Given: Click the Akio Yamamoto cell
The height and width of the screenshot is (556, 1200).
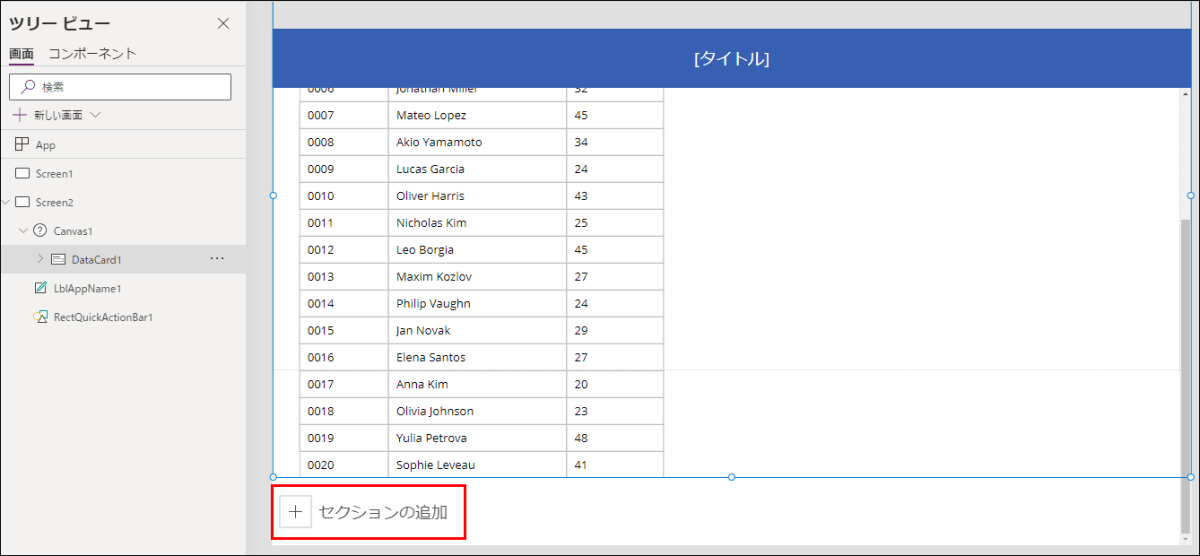Looking at the screenshot, I should (x=477, y=142).
